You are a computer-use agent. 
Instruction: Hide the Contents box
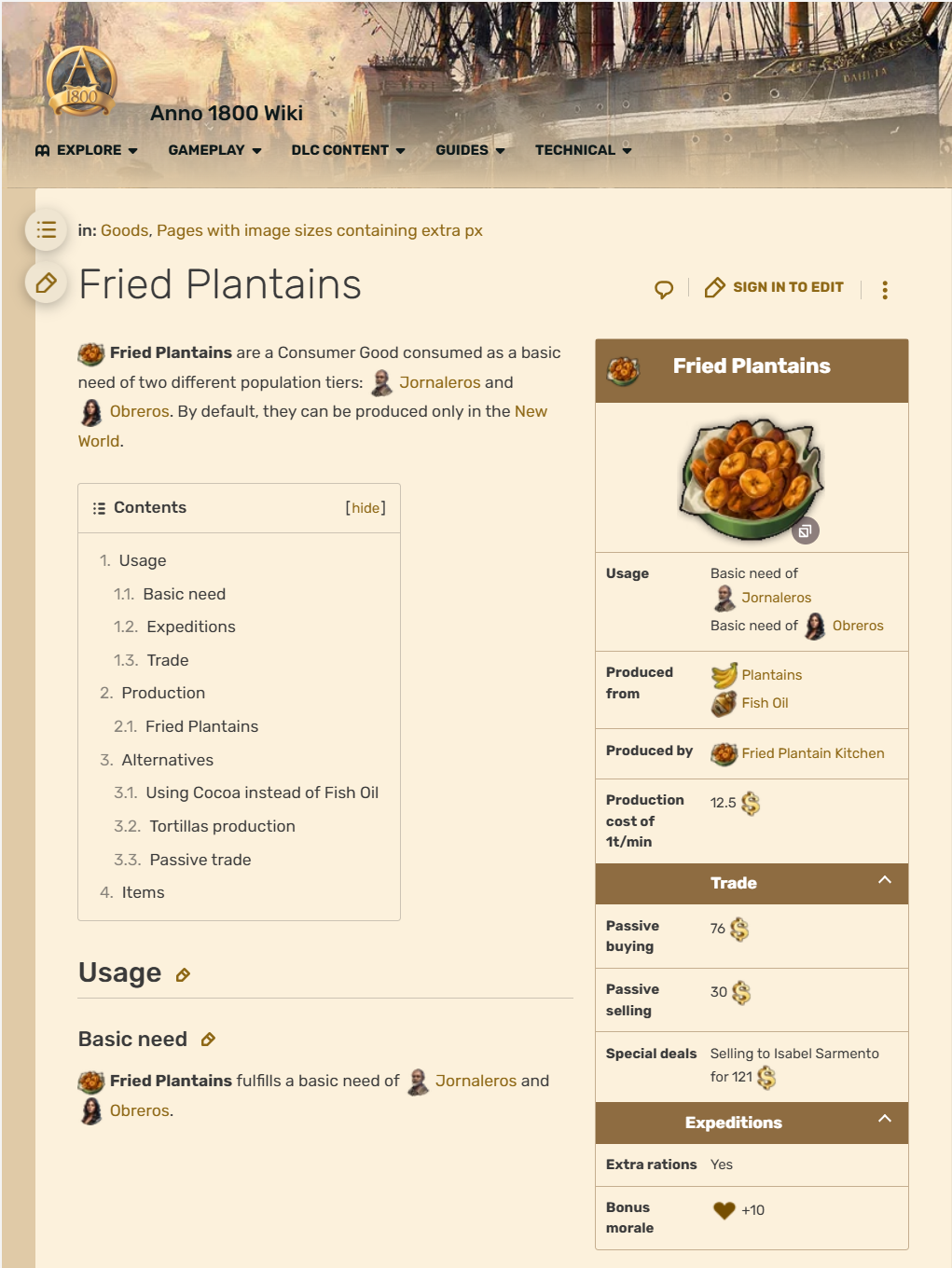(x=366, y=508)
